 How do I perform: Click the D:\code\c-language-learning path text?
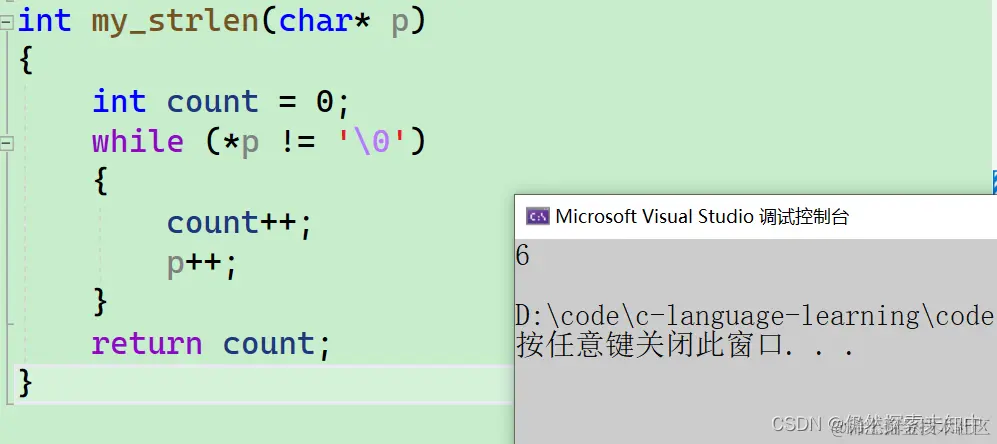(x=755, y=316)
